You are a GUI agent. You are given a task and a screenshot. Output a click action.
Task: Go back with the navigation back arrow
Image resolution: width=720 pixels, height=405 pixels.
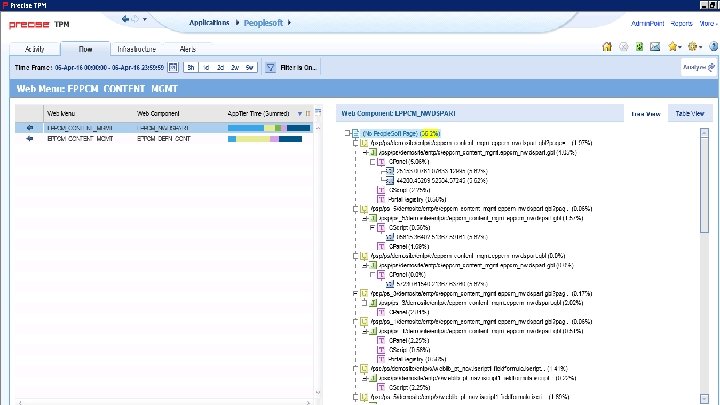point(125,19)
